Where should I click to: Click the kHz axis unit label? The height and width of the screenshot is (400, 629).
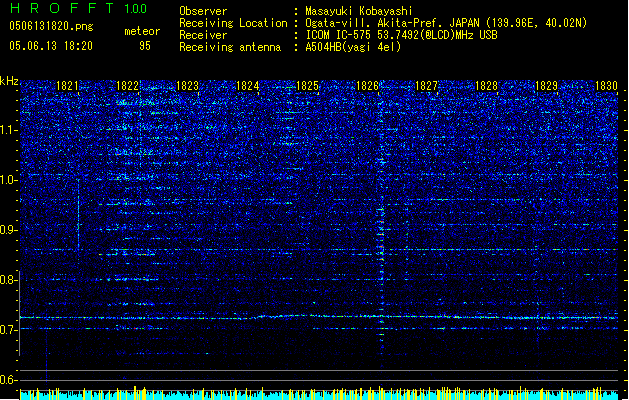[9, 81]
